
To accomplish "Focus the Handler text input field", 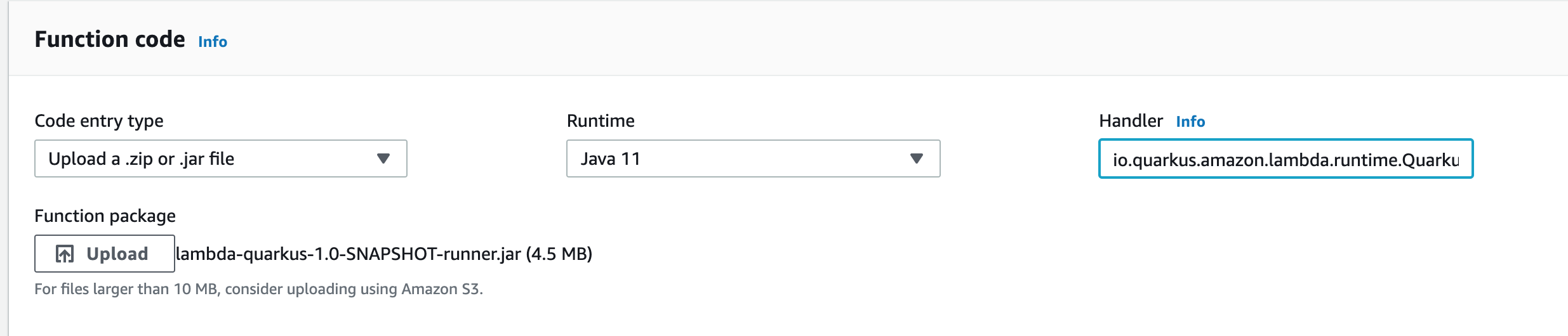I will [1285, 159].
